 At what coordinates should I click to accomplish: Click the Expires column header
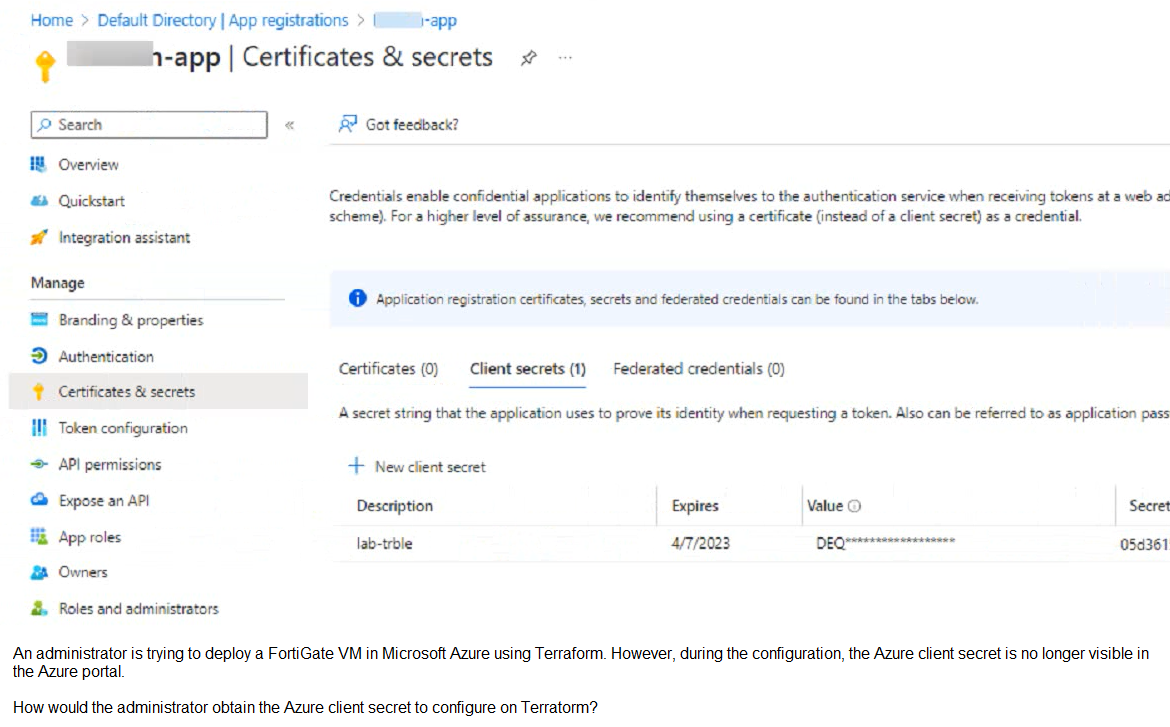pos(695,506)
